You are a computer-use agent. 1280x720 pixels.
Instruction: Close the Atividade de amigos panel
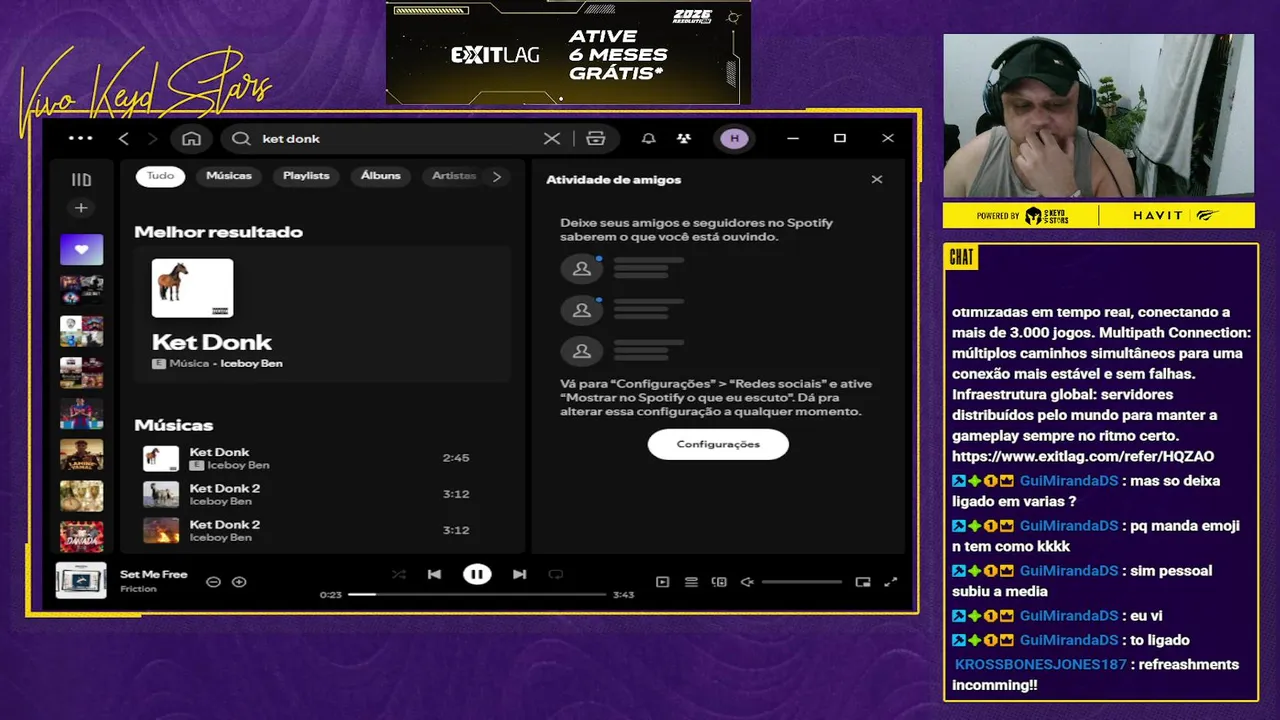(x=877, y=180)
